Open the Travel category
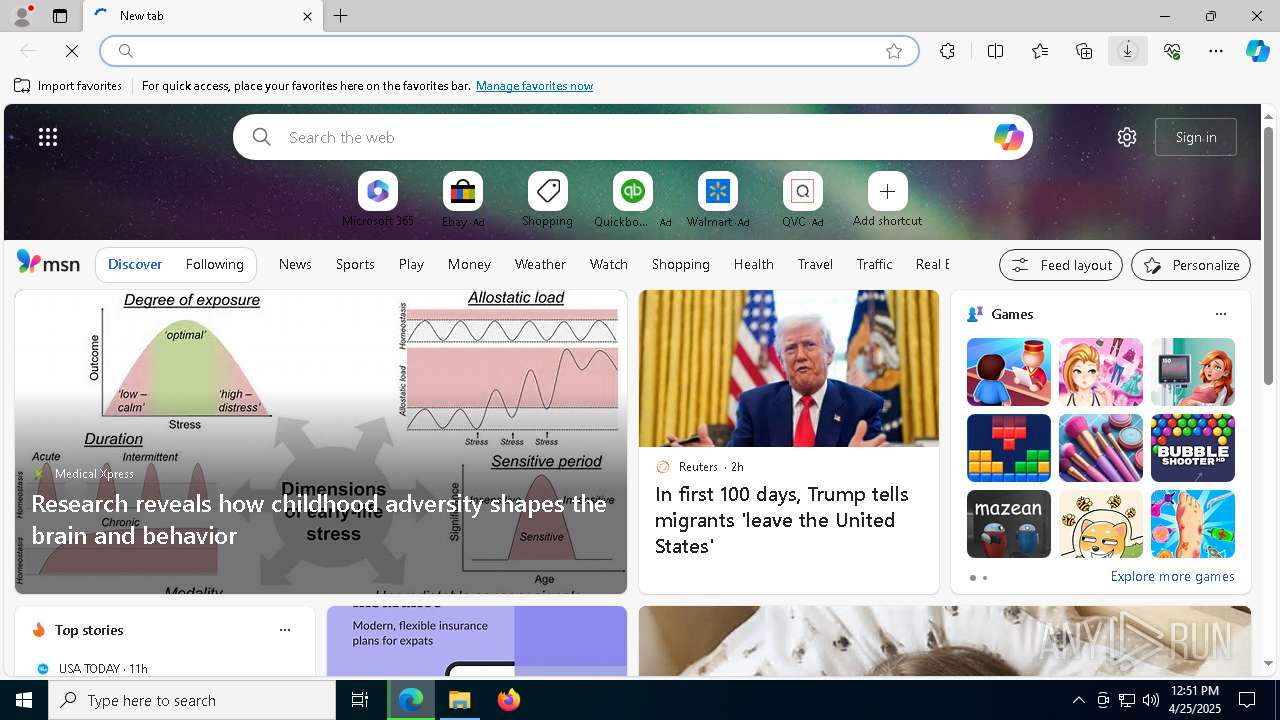This screenshot has height=720, width=1280. click(x=815, y=264)
